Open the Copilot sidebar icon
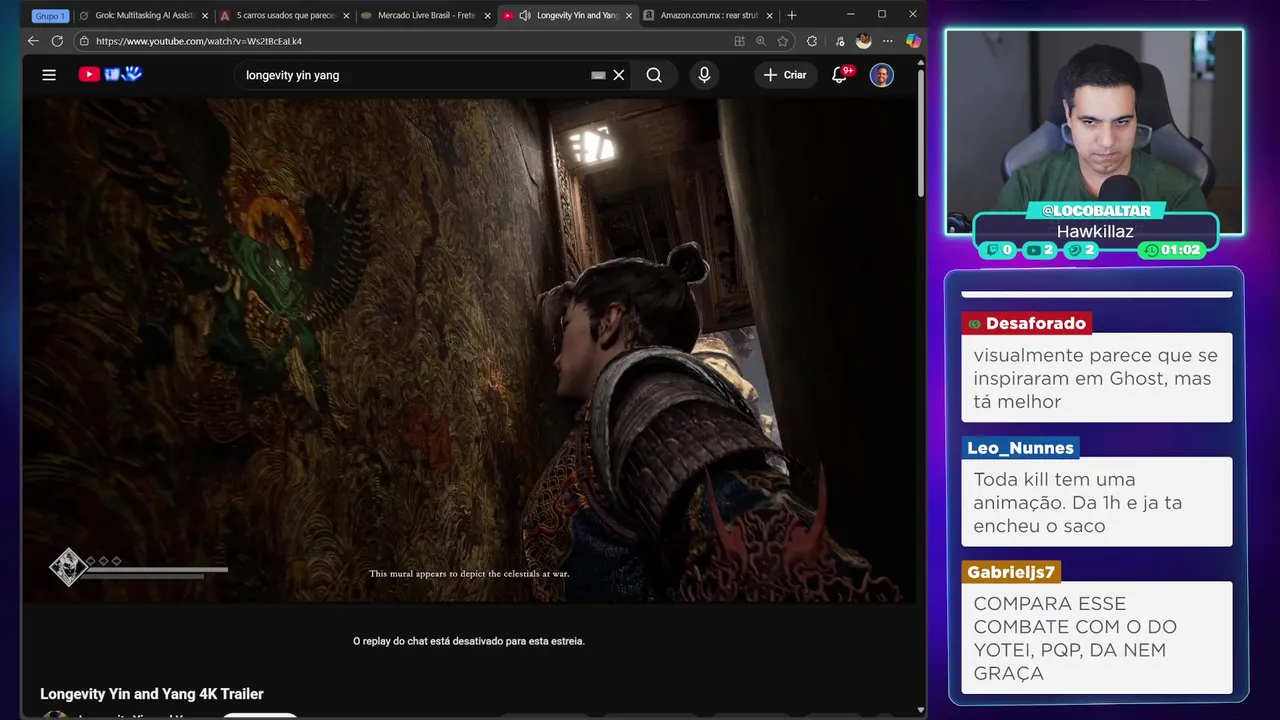This screenshot has width=1280, height=720. (913, 41)
